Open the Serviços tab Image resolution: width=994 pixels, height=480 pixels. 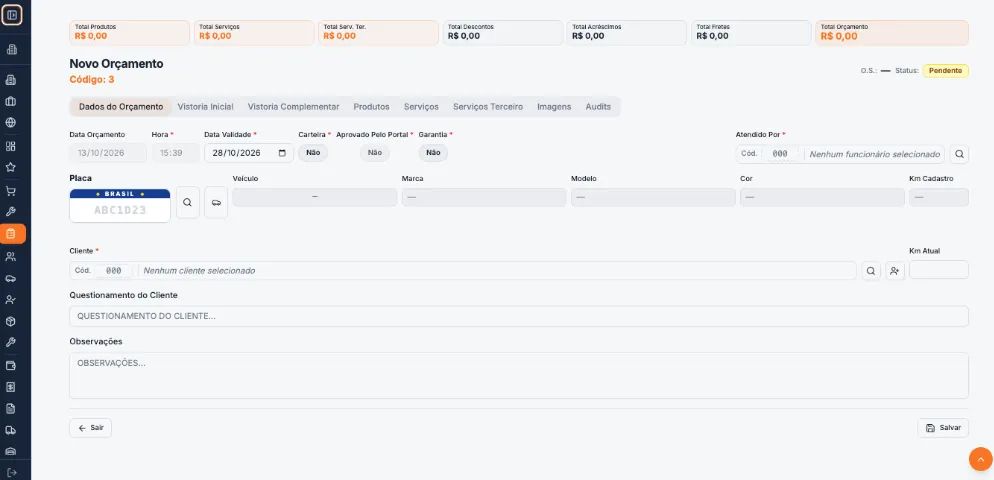click(421, 107)
